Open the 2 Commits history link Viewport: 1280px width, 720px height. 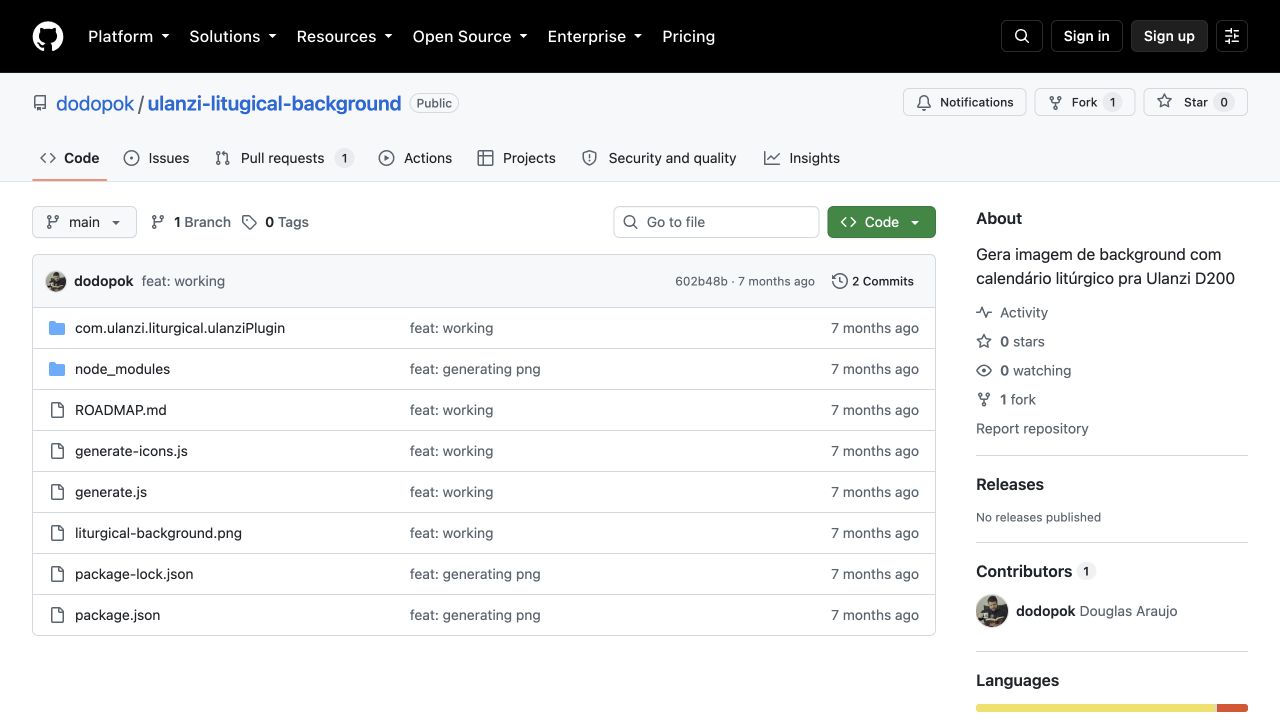(x=873, y=281)
